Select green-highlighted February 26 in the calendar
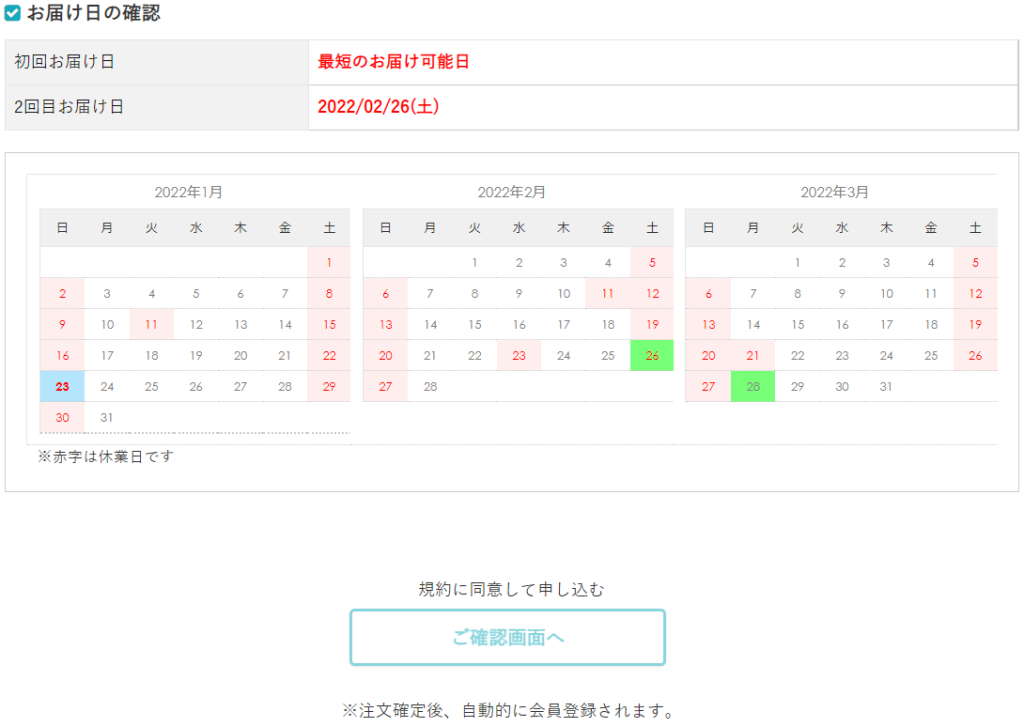The width and height of the screenshot is (1024, 727). [x=652, y=355]
